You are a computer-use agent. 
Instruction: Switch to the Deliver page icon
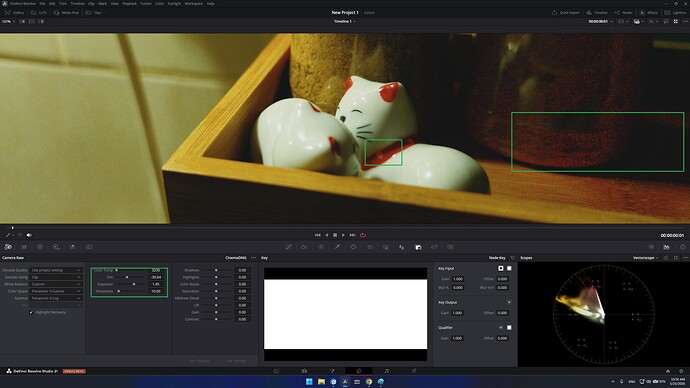pos(414,371)
